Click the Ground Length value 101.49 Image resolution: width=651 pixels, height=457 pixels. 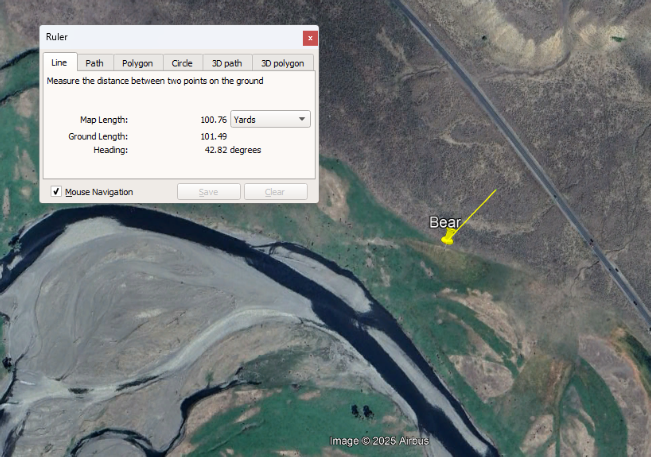coord(213,136)
